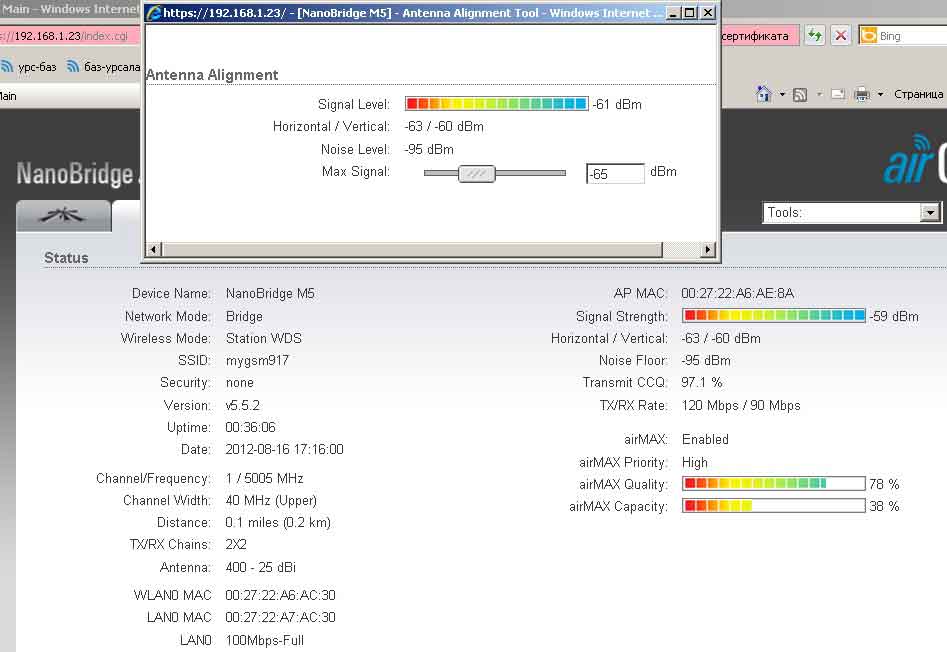The width and height of the screenshot is (947, 652).
Task: Click the Read Mail envelope icon
Action: 838,94
